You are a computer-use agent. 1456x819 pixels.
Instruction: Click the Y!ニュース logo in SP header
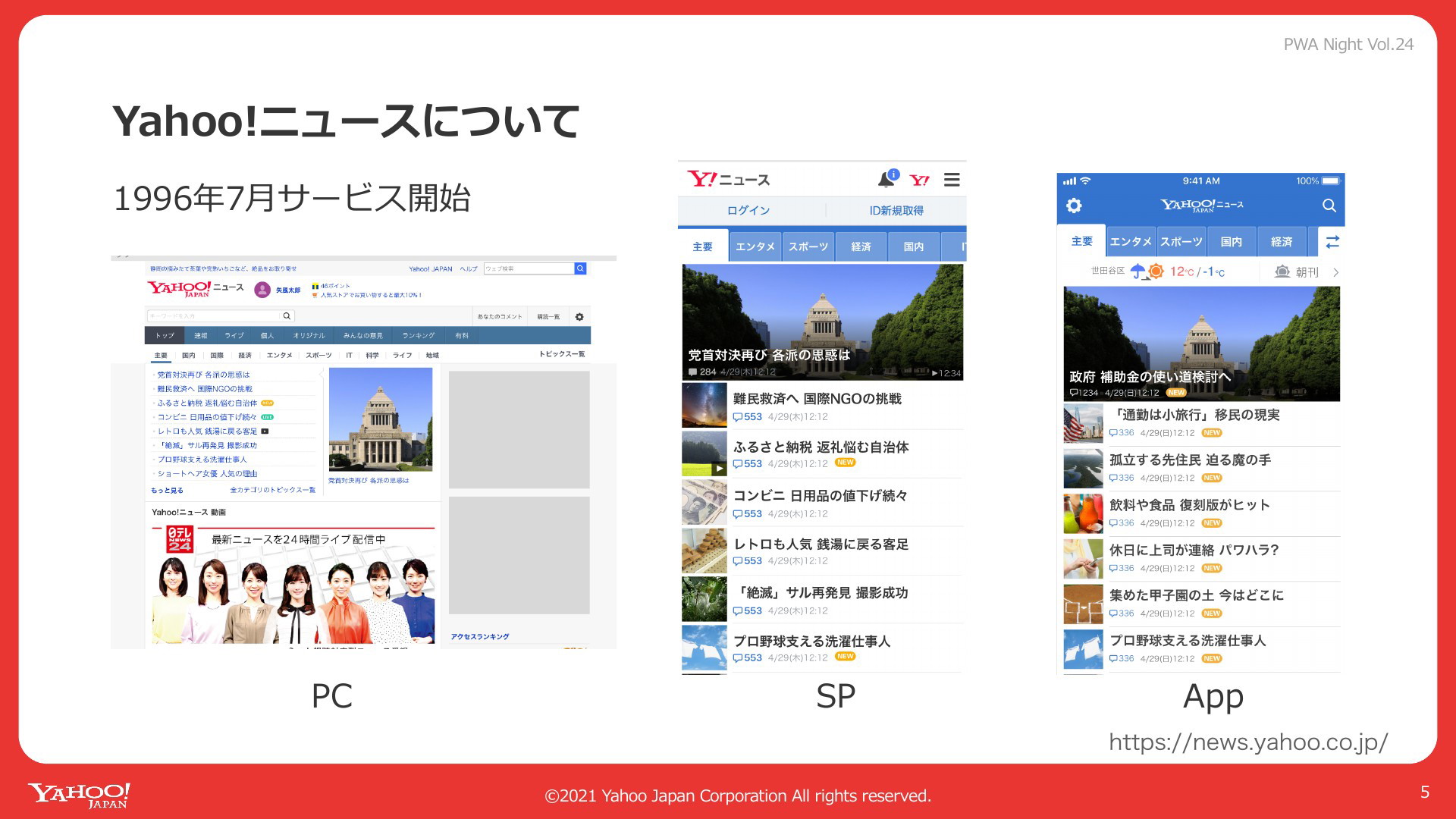[x=729, y=179]
